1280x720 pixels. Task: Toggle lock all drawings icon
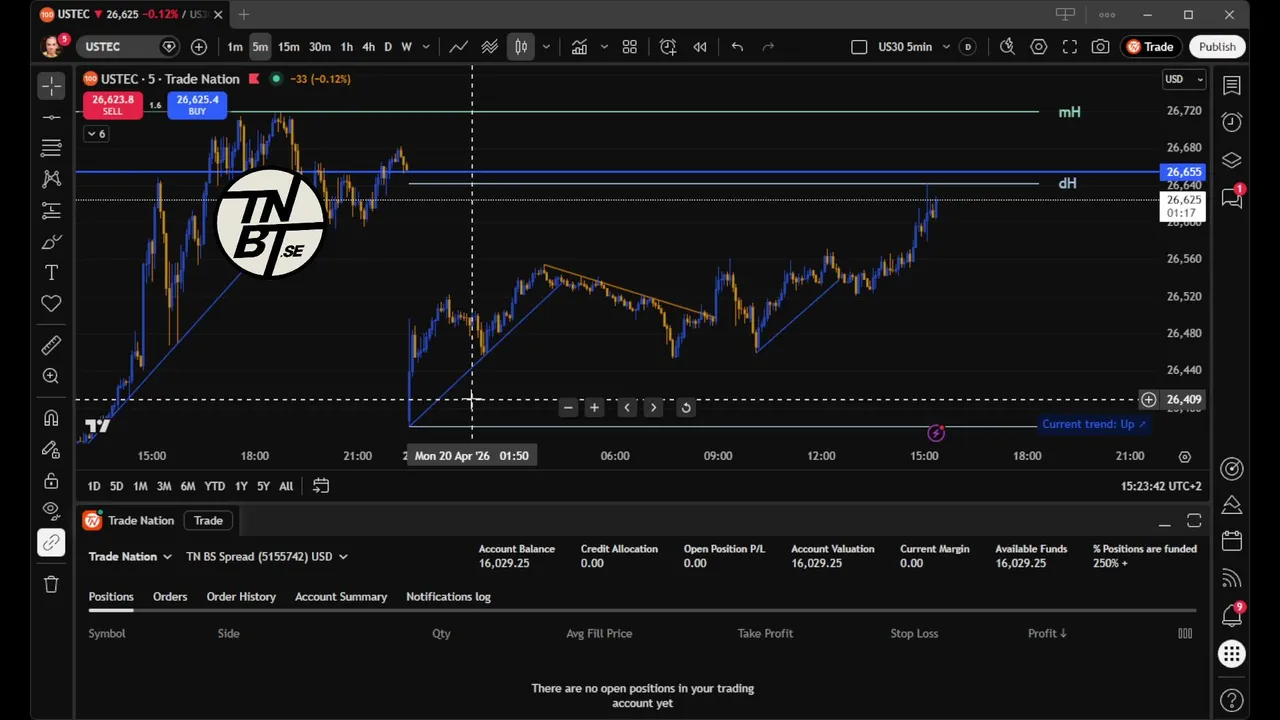click(x=51, y=480)
